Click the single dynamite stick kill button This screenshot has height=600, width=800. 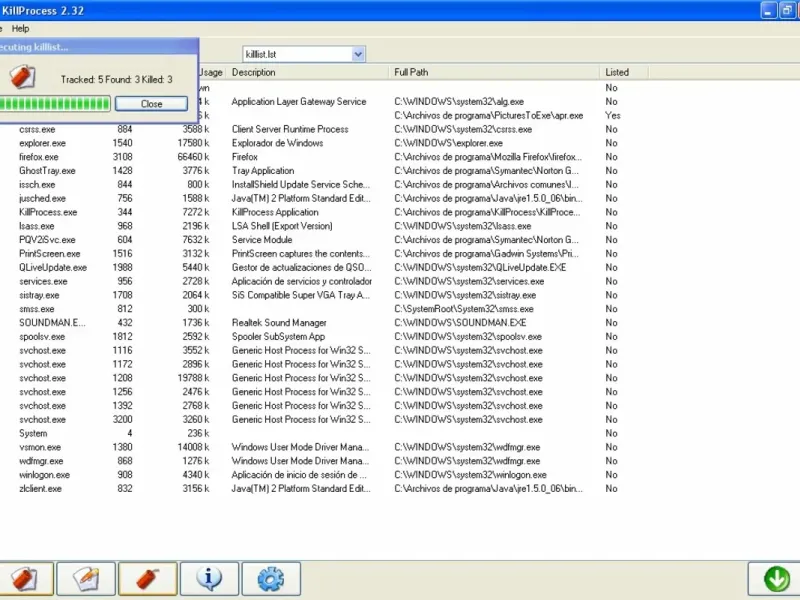148,579
